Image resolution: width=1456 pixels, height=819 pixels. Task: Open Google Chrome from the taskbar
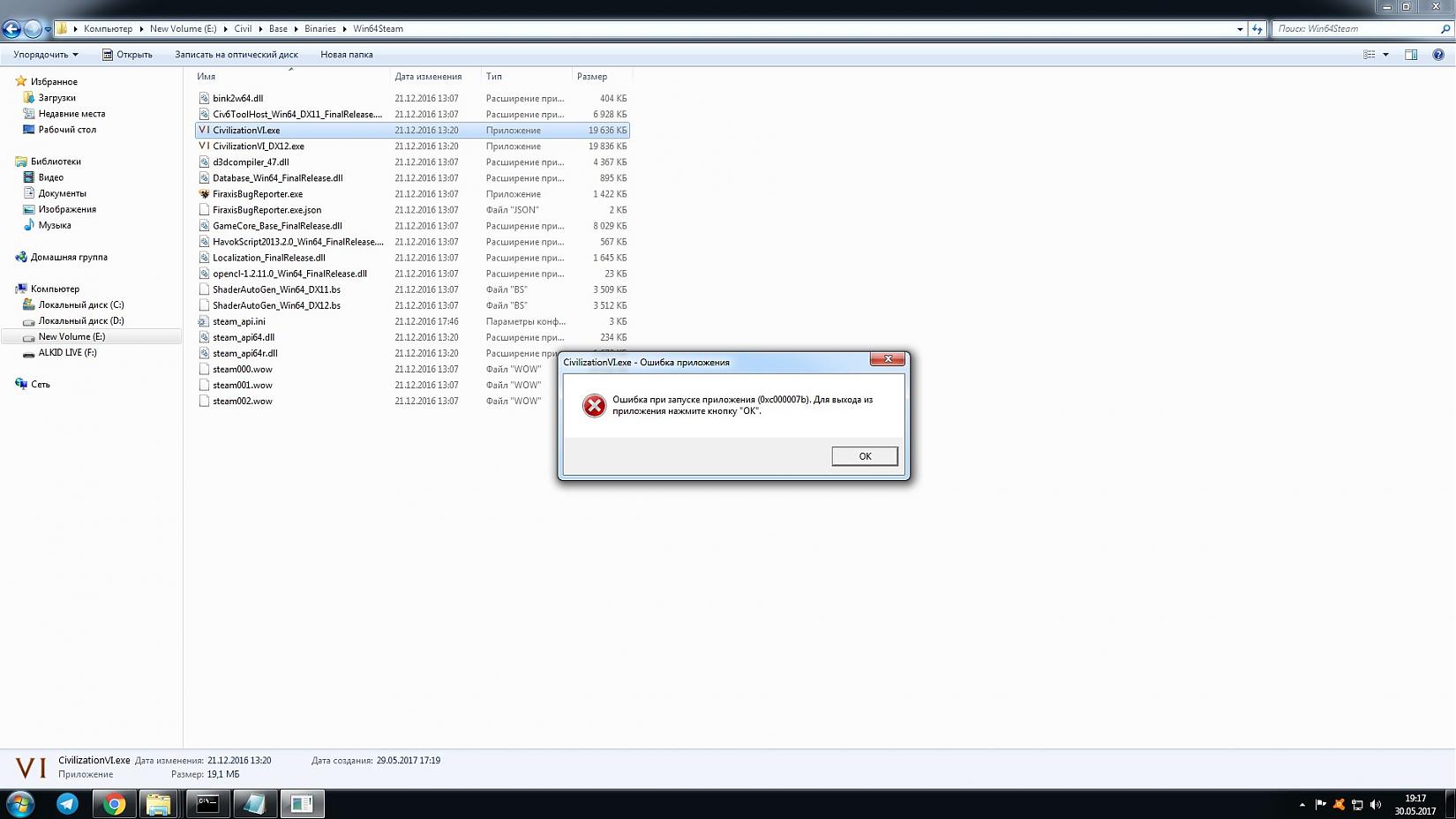(x=114, y=804)
